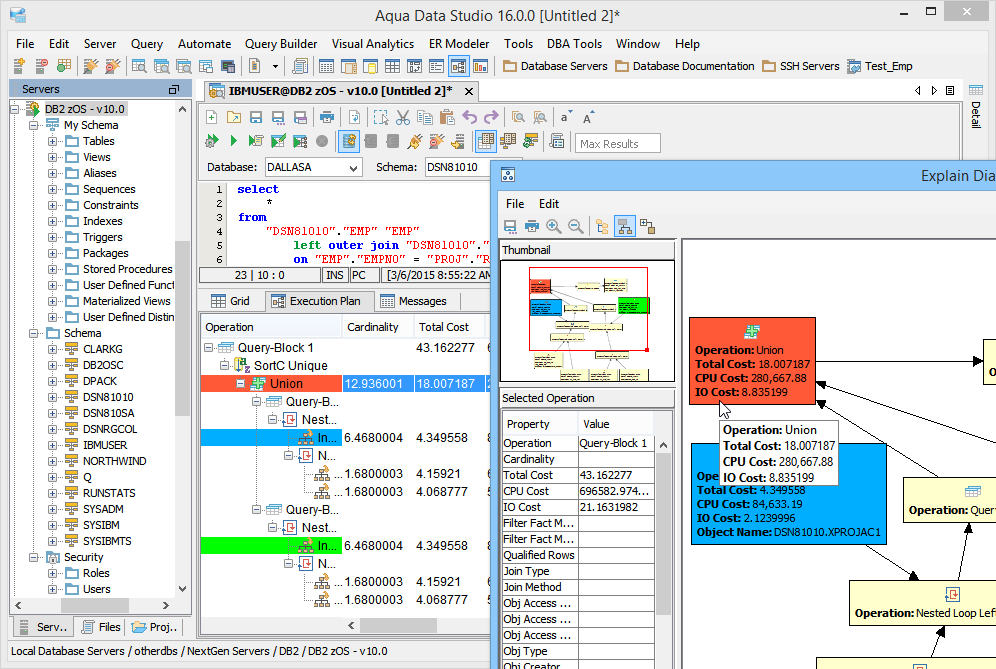
Task: Click the print icon in Explain Diagram toolbar
Action: [x=532, y=226]
